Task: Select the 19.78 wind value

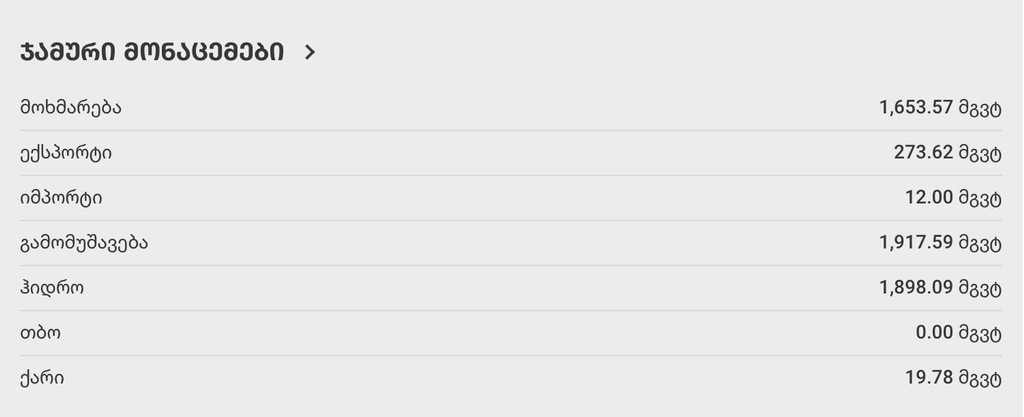Action: (929, 378)
